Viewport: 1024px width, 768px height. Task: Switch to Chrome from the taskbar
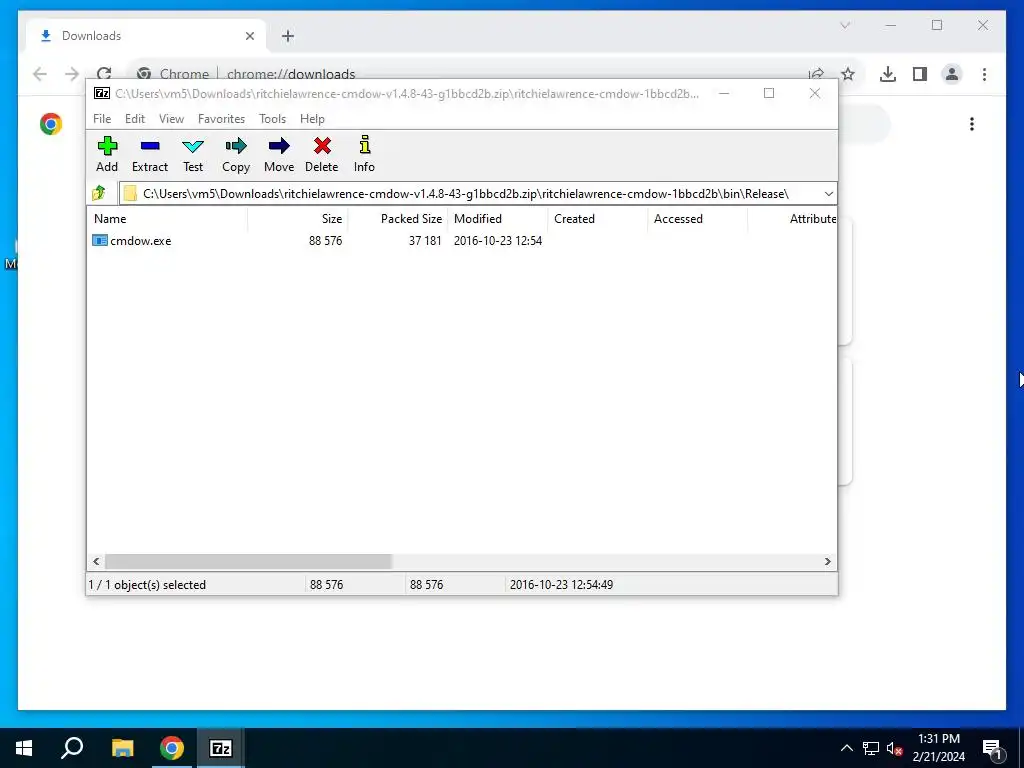coord(172,748)
